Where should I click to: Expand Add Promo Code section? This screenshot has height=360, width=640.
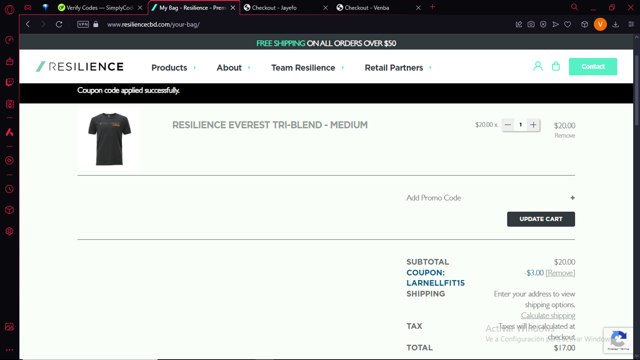pos(490,198)
